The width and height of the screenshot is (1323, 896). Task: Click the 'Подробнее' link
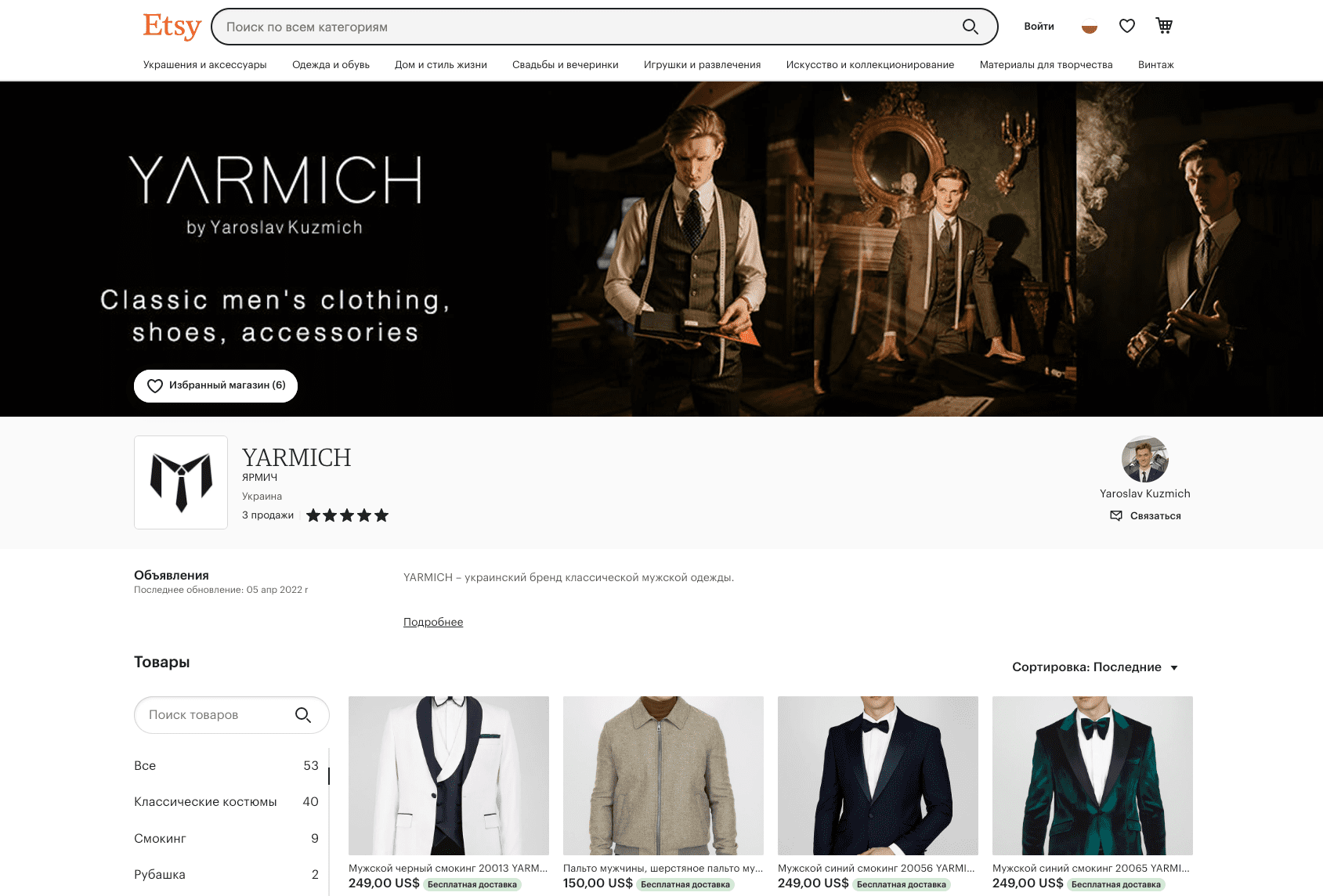[x=433, y=622]
